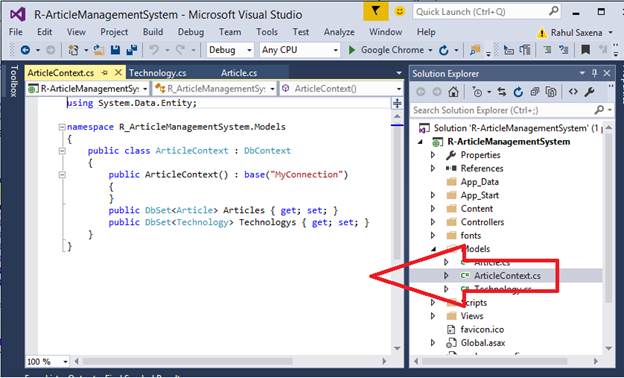The height and width of the screenshot is (378, 624).
Task: Click the Home icon in Solution Explorer
Action: pos(453,92)
